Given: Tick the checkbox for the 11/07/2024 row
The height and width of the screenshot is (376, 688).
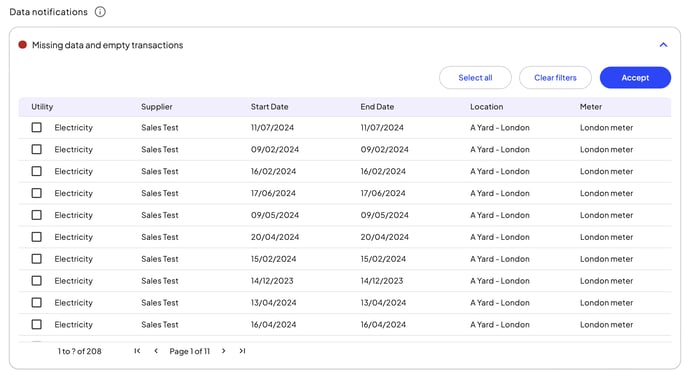Looking at the screenshot, I should (37, 128).
